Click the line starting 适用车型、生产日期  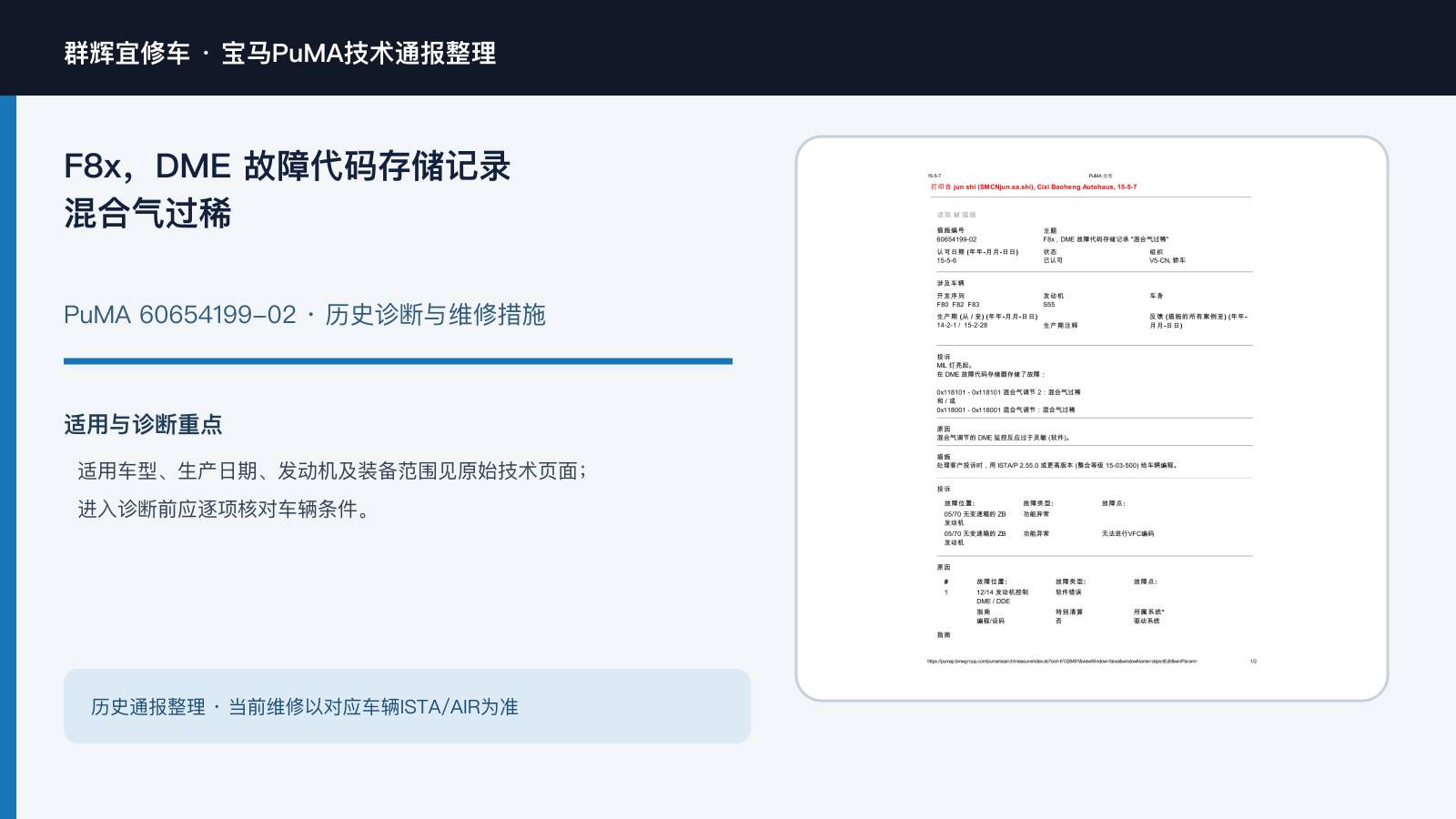(332, 471)
